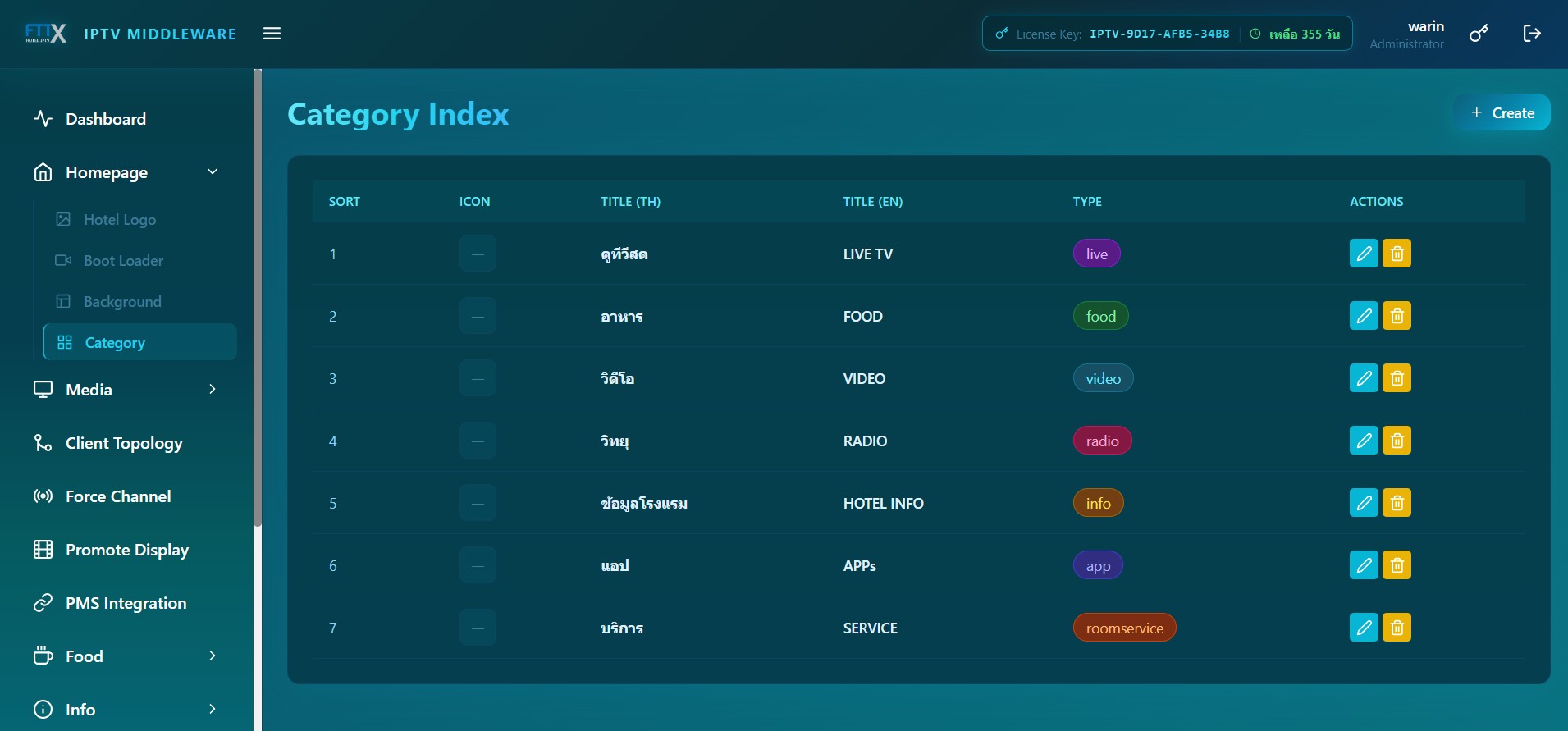Image resolution: width=1568 pixels, height=731 pixels.
Task: Edit the HOTEL INFO category row
Action: coord(1364,503)
